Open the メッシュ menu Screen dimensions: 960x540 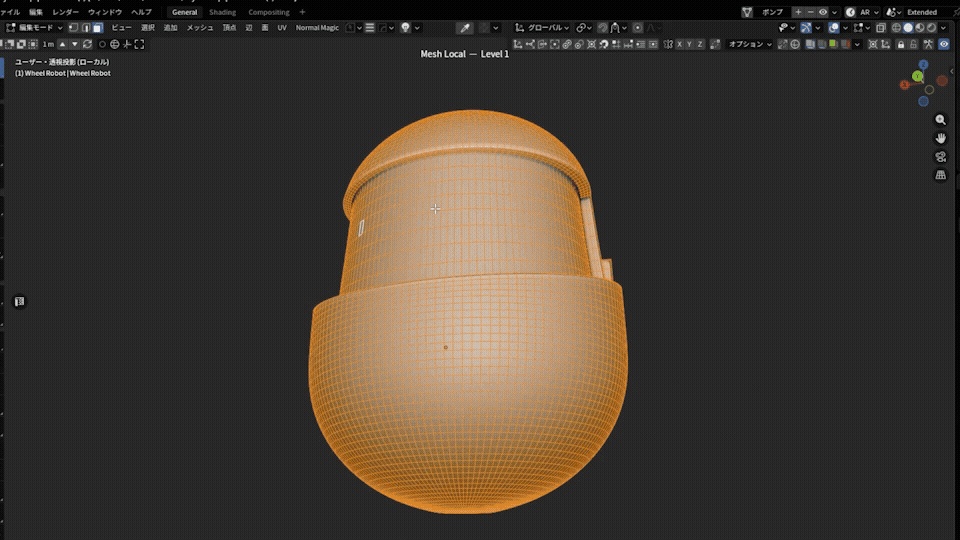[200, 28]
